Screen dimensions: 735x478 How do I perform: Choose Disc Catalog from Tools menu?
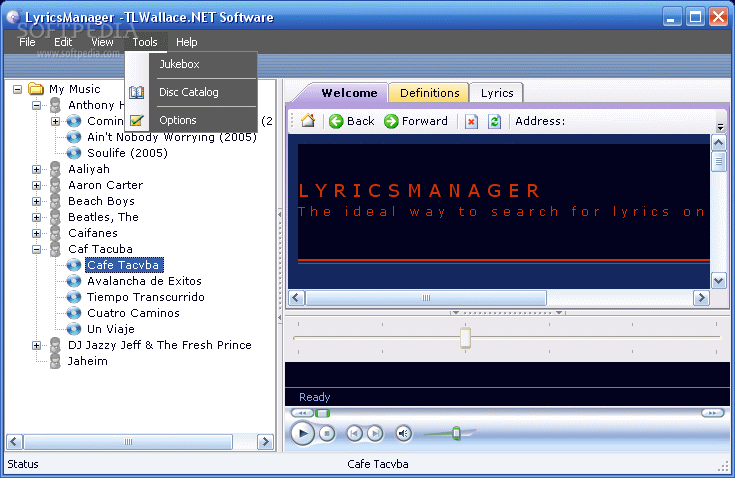coord(203,92)
